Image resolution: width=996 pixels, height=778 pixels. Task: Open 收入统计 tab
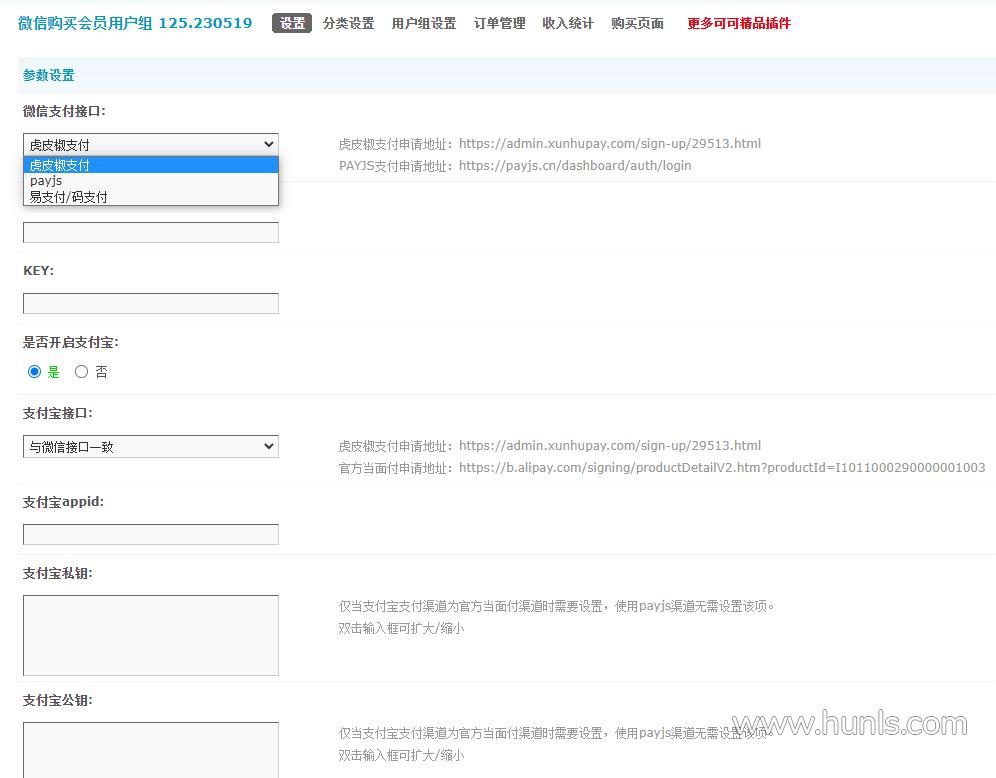(568, 23)
